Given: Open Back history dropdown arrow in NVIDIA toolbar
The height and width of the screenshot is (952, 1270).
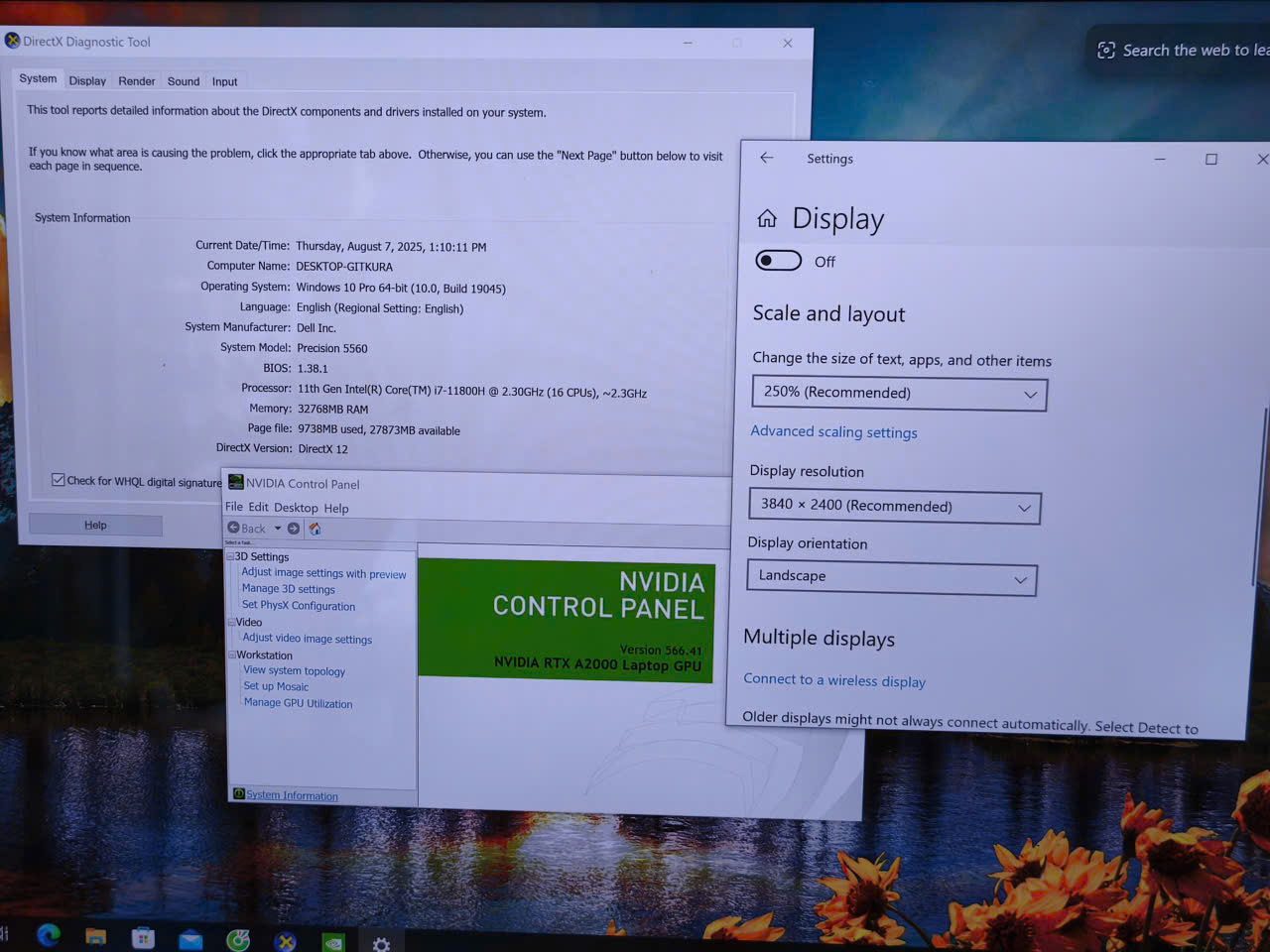Looking at the screenshot, I should click(278, 529).
